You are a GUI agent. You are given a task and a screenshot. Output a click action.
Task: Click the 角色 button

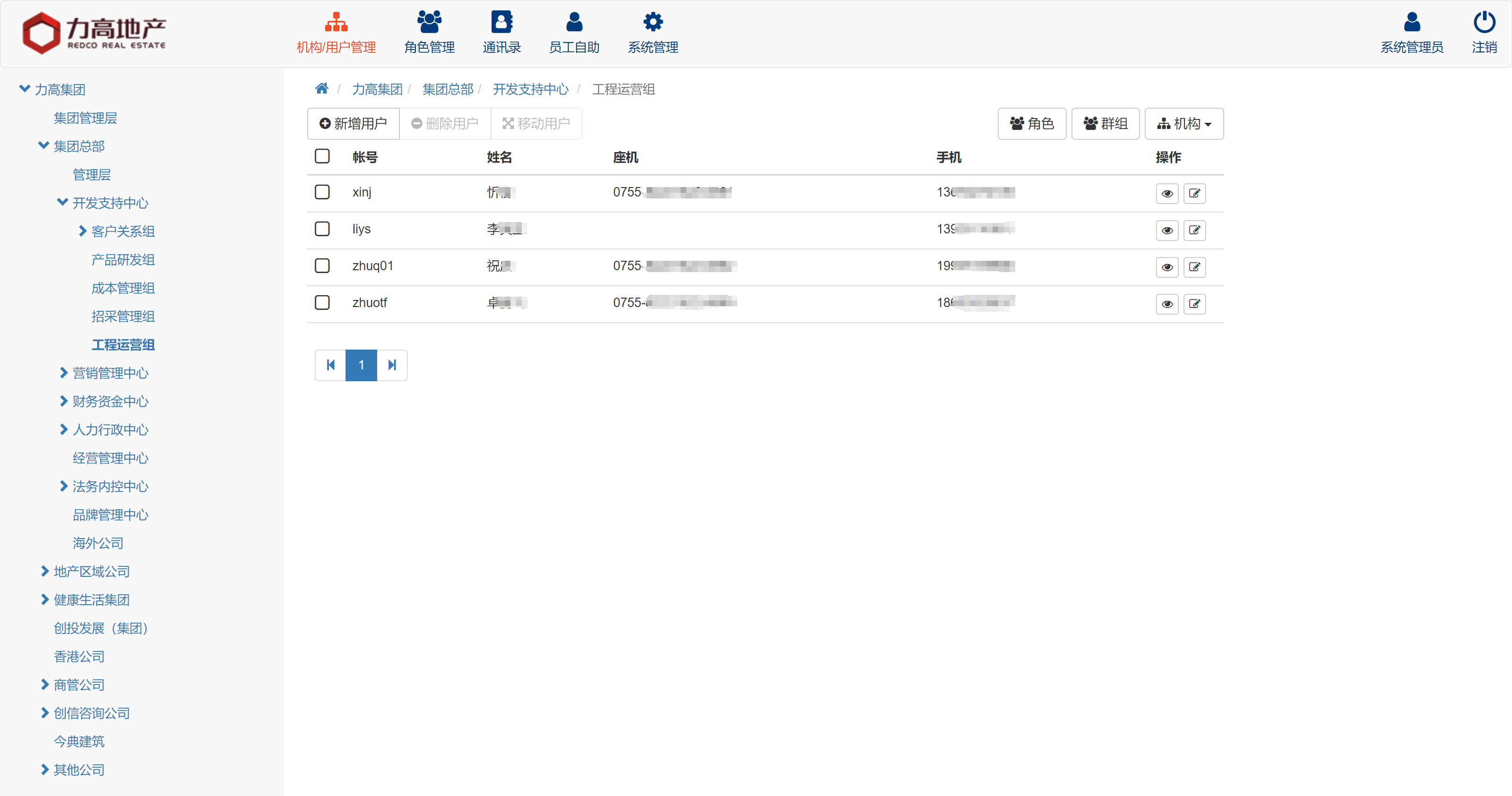tap(1031, 123)
